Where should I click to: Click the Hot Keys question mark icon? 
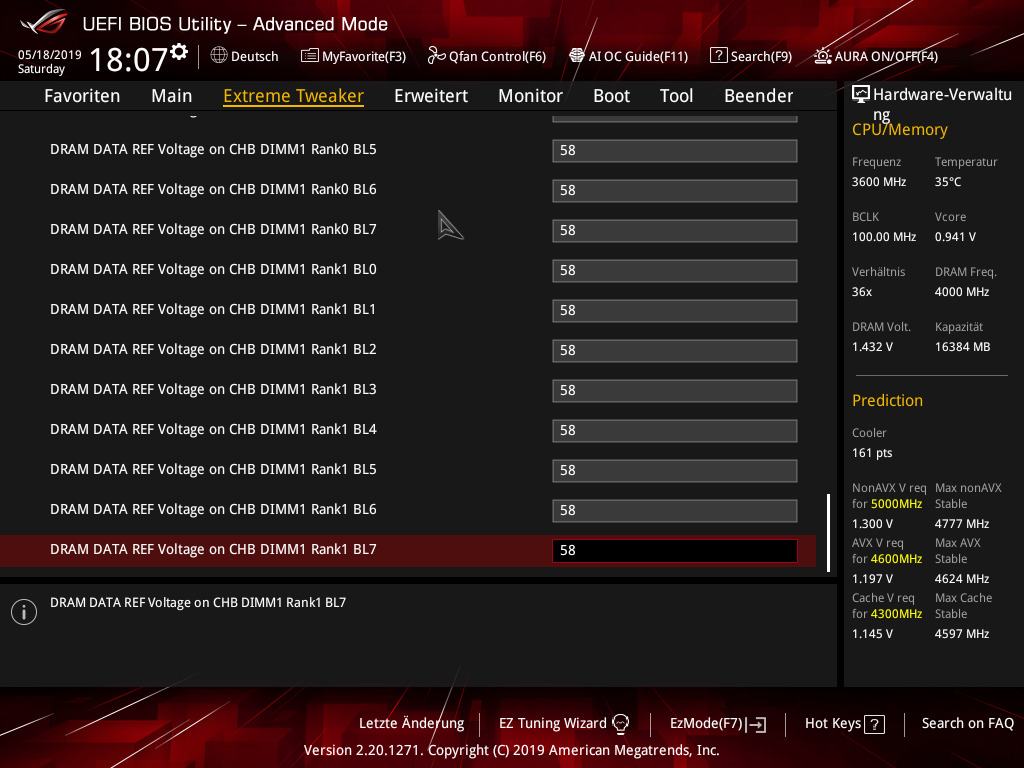tap(874, 724)
